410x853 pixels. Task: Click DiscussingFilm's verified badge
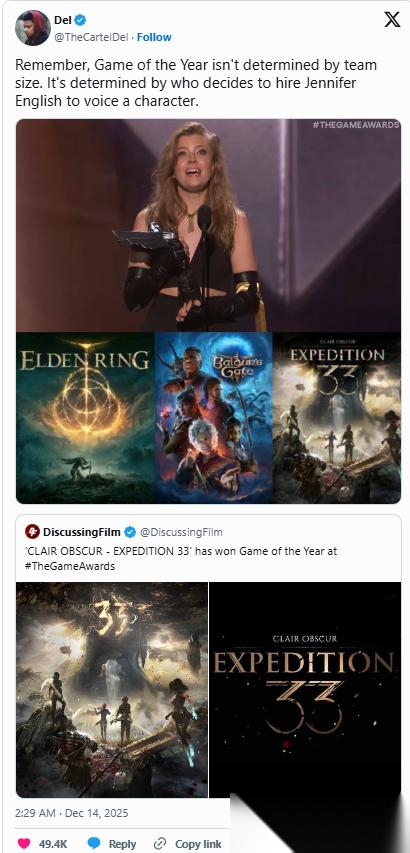131,531
